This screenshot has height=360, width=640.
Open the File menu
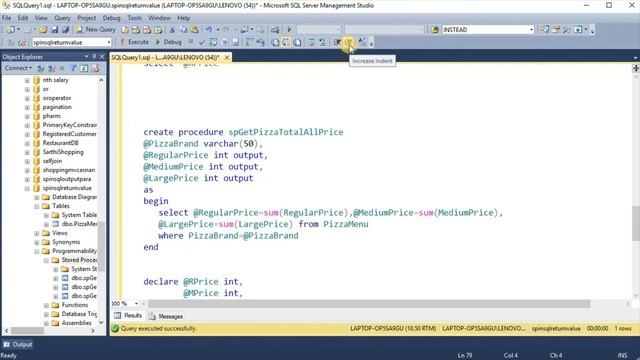pos(7,18)
